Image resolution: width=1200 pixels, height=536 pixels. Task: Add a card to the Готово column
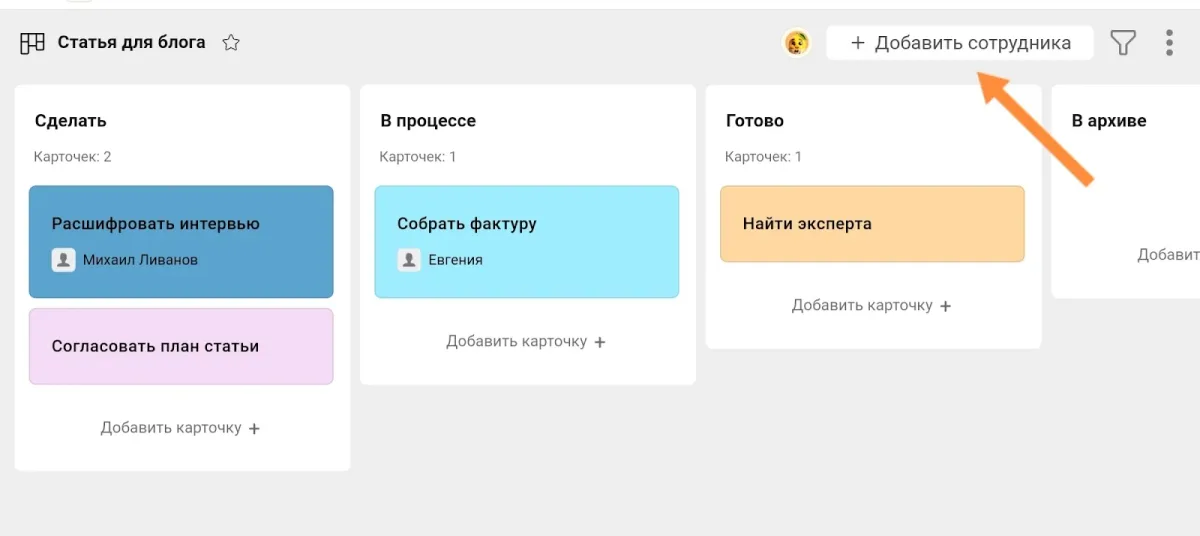872,306
